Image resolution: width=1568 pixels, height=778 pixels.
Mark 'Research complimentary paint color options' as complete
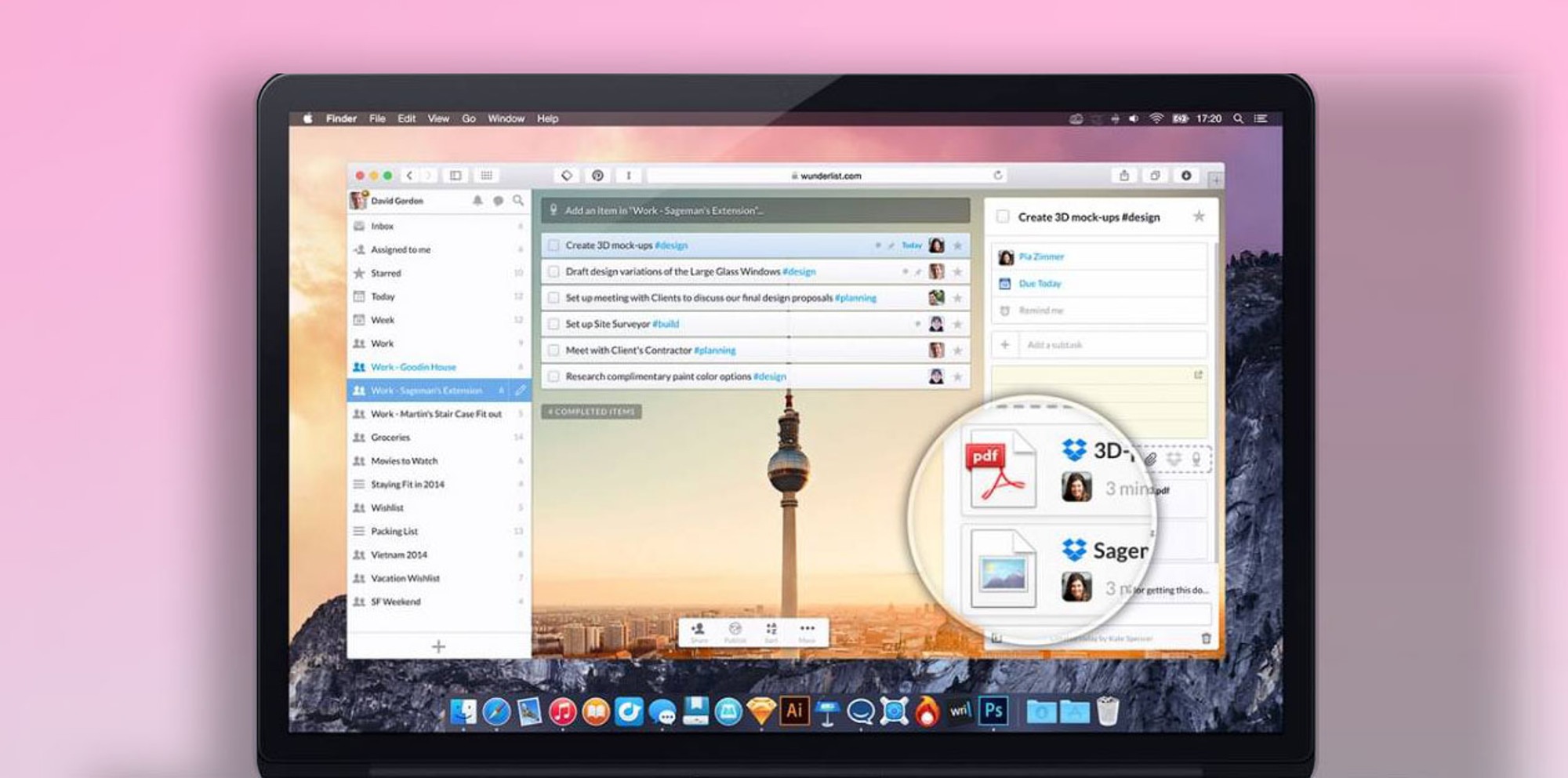point(554,376)
